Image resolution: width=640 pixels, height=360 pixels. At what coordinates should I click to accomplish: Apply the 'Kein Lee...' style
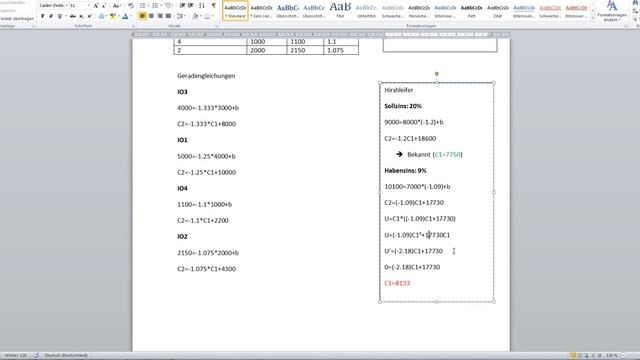point(261,10)
